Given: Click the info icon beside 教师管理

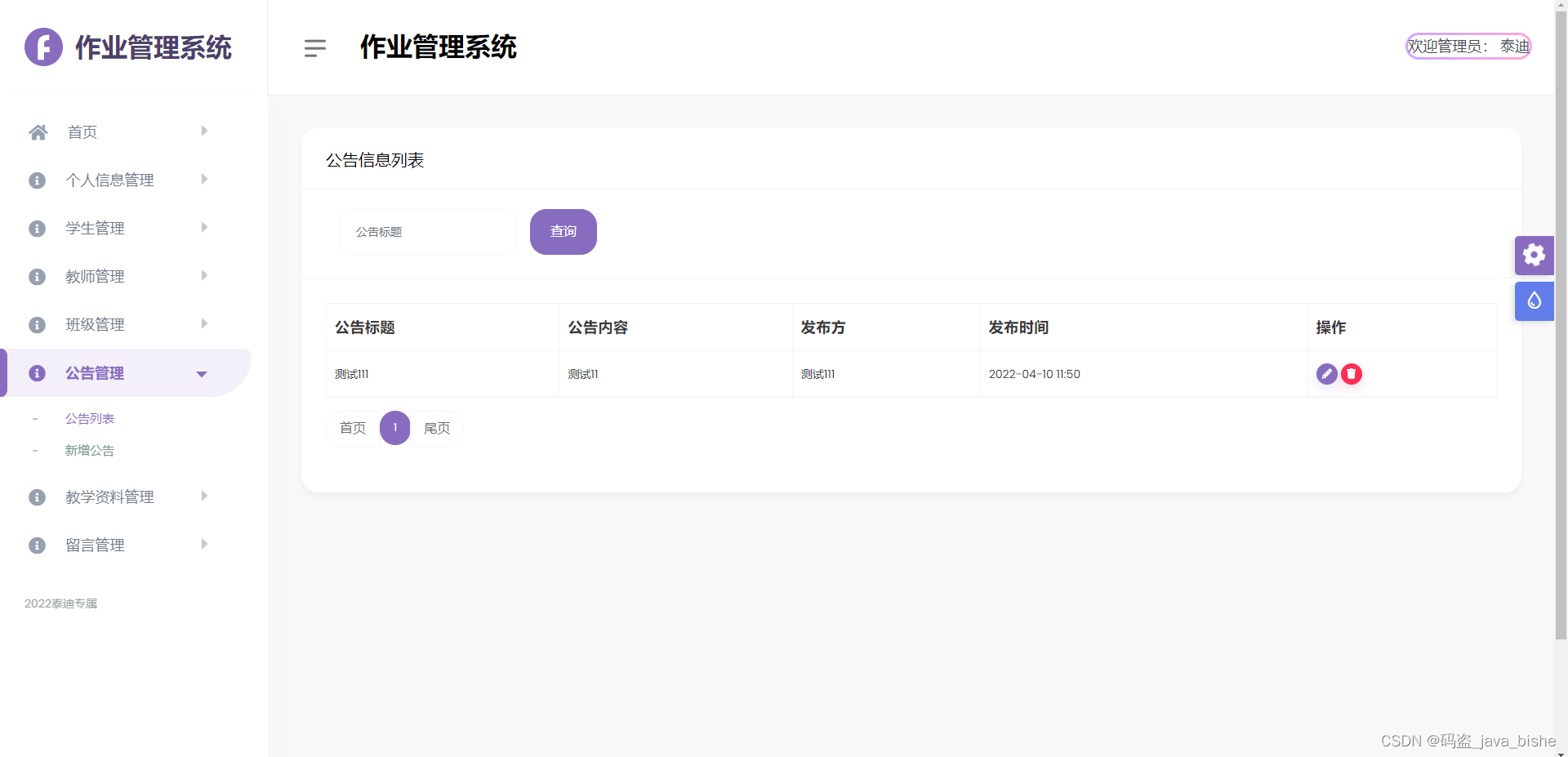Looking at the screenshot, I should pyautogui.click(x=37, y=277).
